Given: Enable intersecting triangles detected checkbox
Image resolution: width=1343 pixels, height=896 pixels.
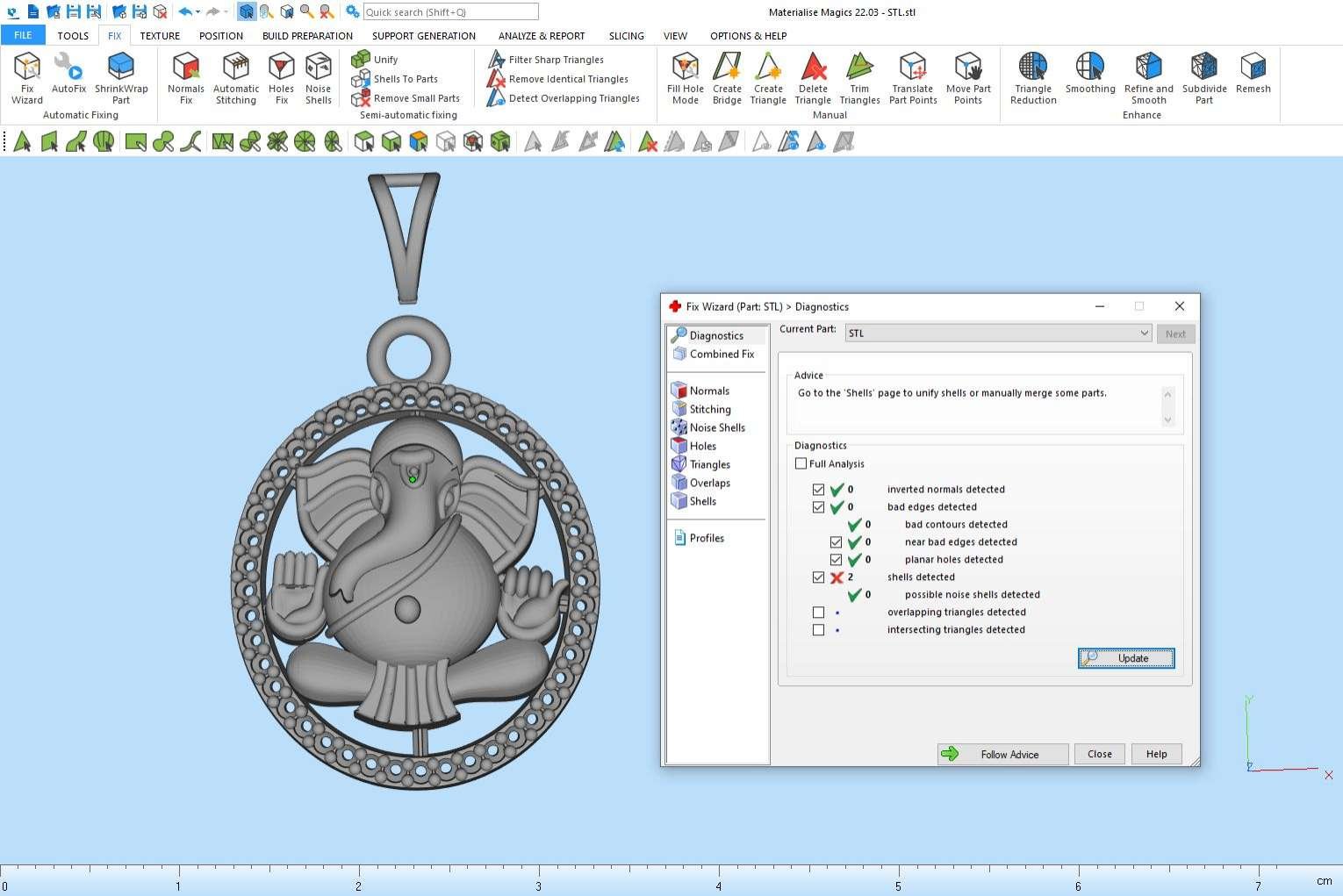Looking at the screenshot, I should [818, 630].
